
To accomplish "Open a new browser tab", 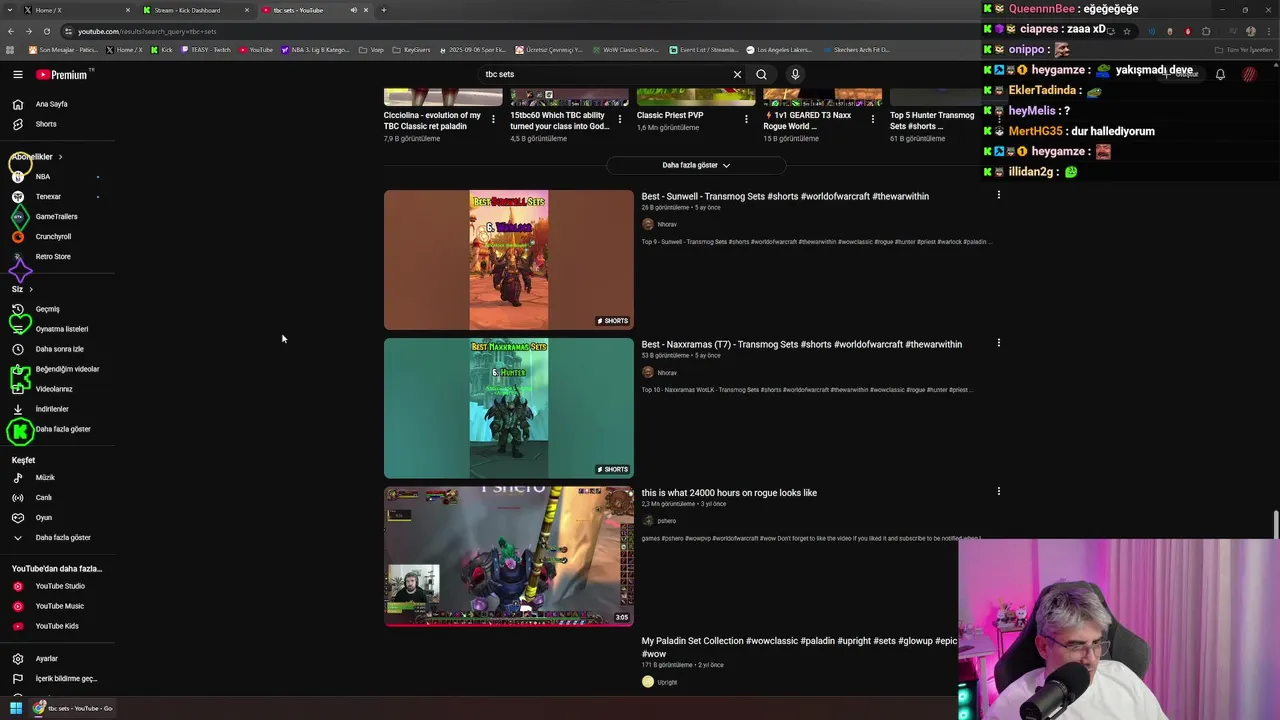I will [384, 10].
